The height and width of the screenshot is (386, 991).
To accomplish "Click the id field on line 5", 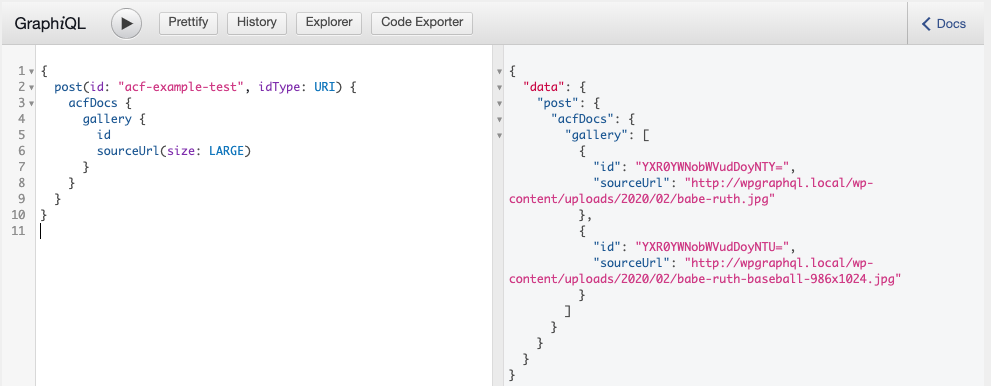I will coord(104,135).
